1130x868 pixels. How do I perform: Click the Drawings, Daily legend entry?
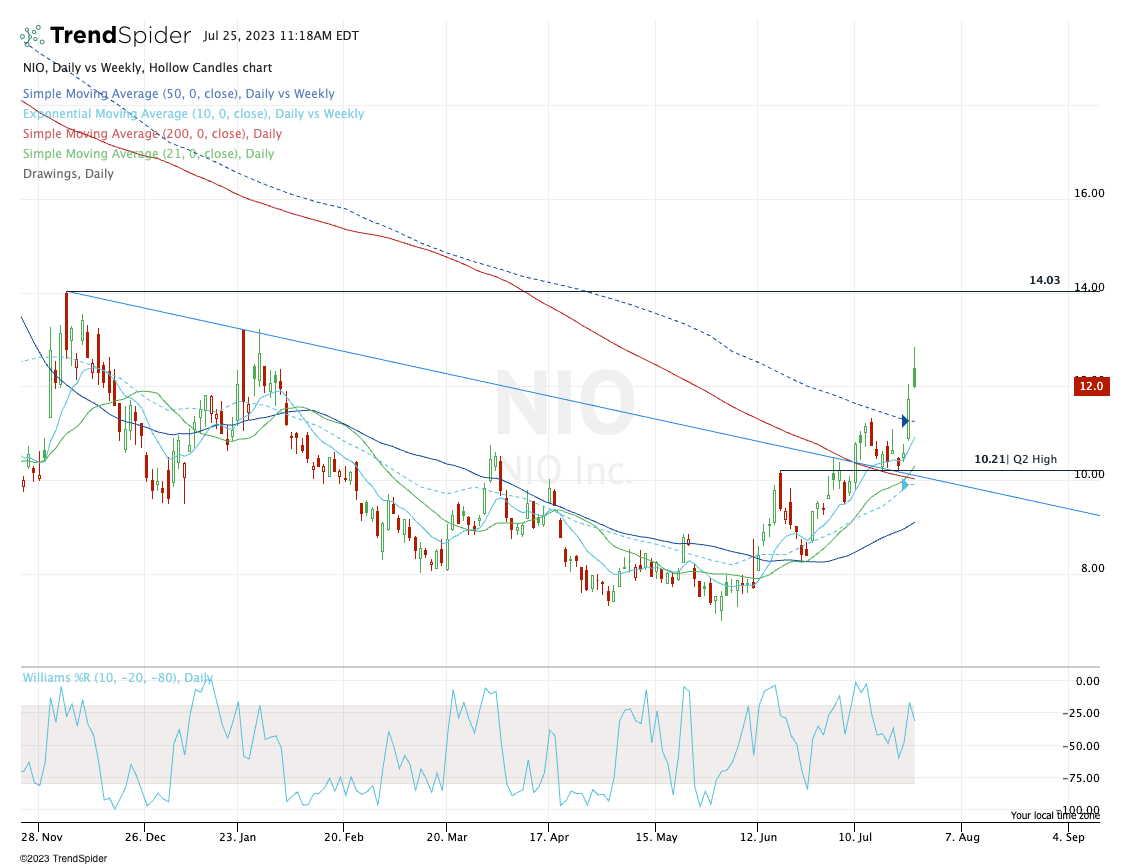click(x=68, y=174)
